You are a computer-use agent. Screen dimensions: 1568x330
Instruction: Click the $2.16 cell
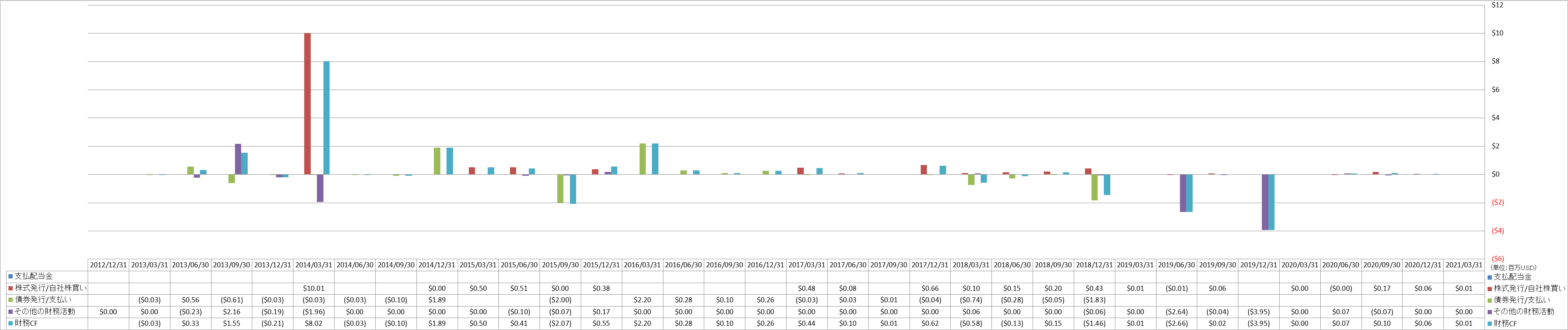click(231, 312)
